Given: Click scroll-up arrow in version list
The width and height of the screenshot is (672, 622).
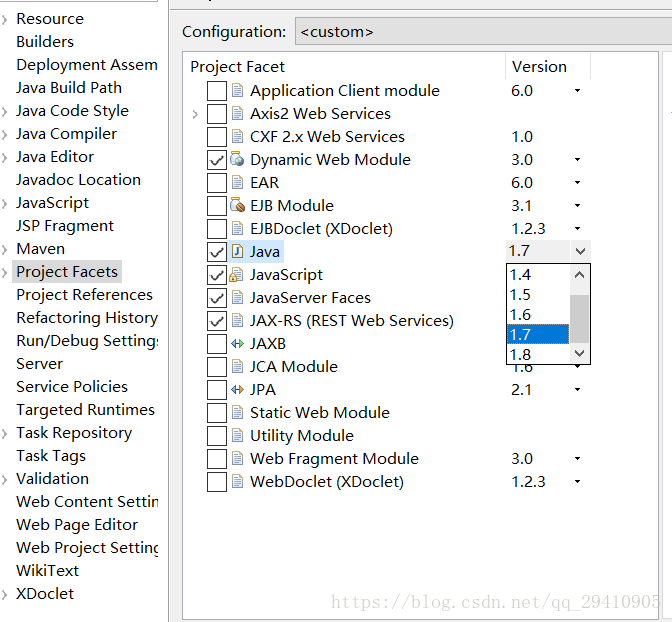Looking at the screenshot, I should click(x=579, y=274).
